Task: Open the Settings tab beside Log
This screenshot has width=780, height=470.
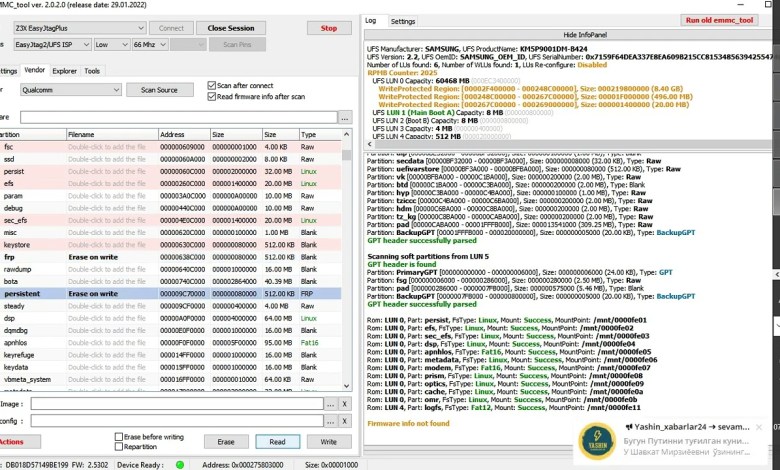Action: pyautogui.click(x=403, y=21)
